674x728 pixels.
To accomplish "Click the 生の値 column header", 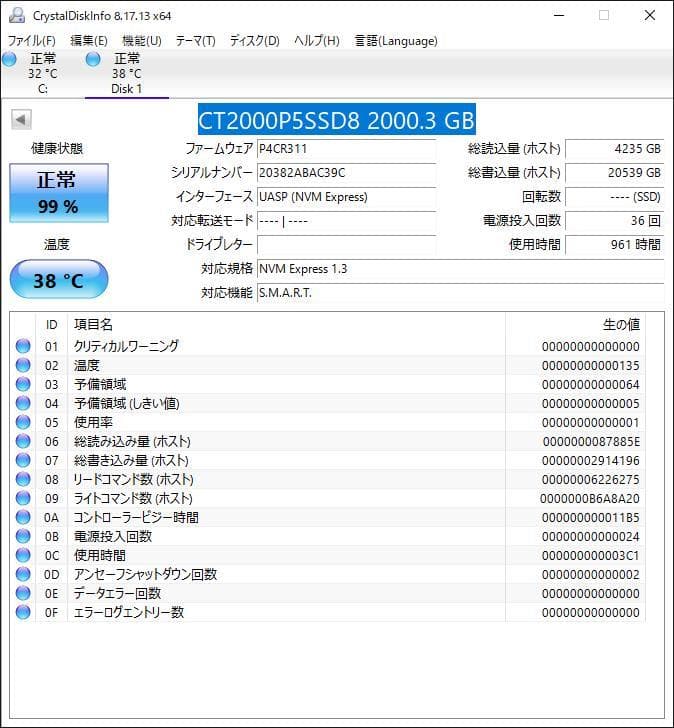I will pos(620,325).
